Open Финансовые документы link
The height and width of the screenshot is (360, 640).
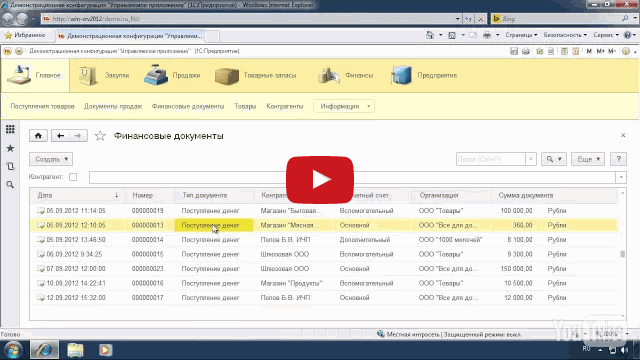point(188,106)
